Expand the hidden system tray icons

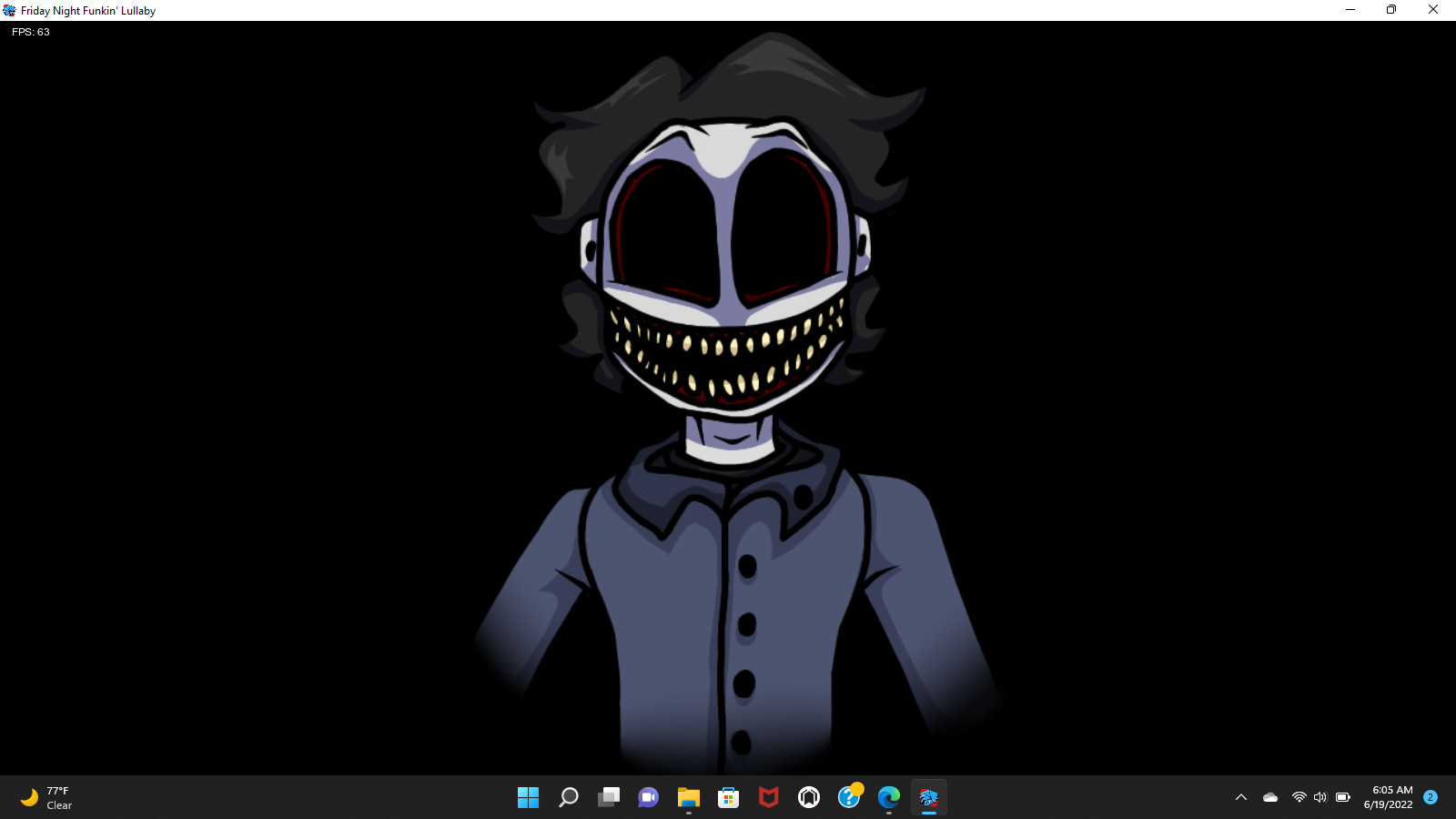pyautogui.click(x=1241, y=797)
